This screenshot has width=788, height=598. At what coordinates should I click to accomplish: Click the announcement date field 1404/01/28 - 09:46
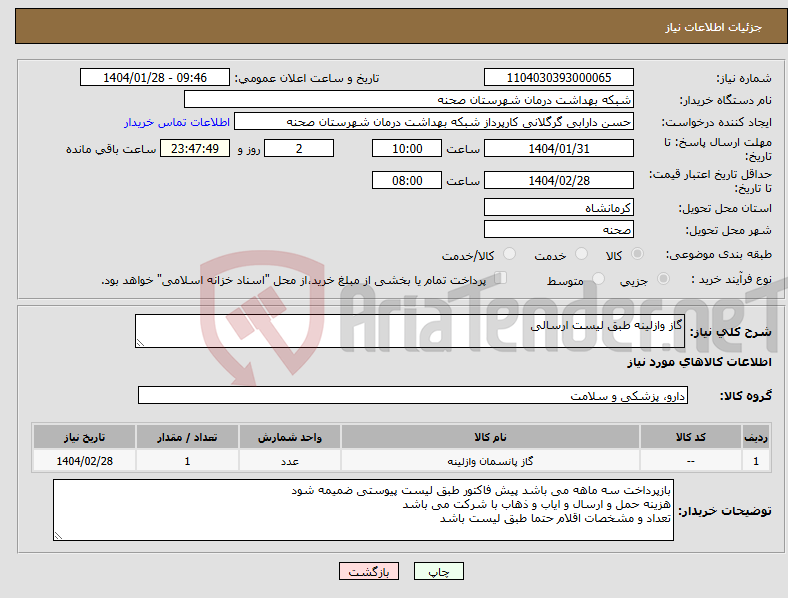click(x=155, y=77)
